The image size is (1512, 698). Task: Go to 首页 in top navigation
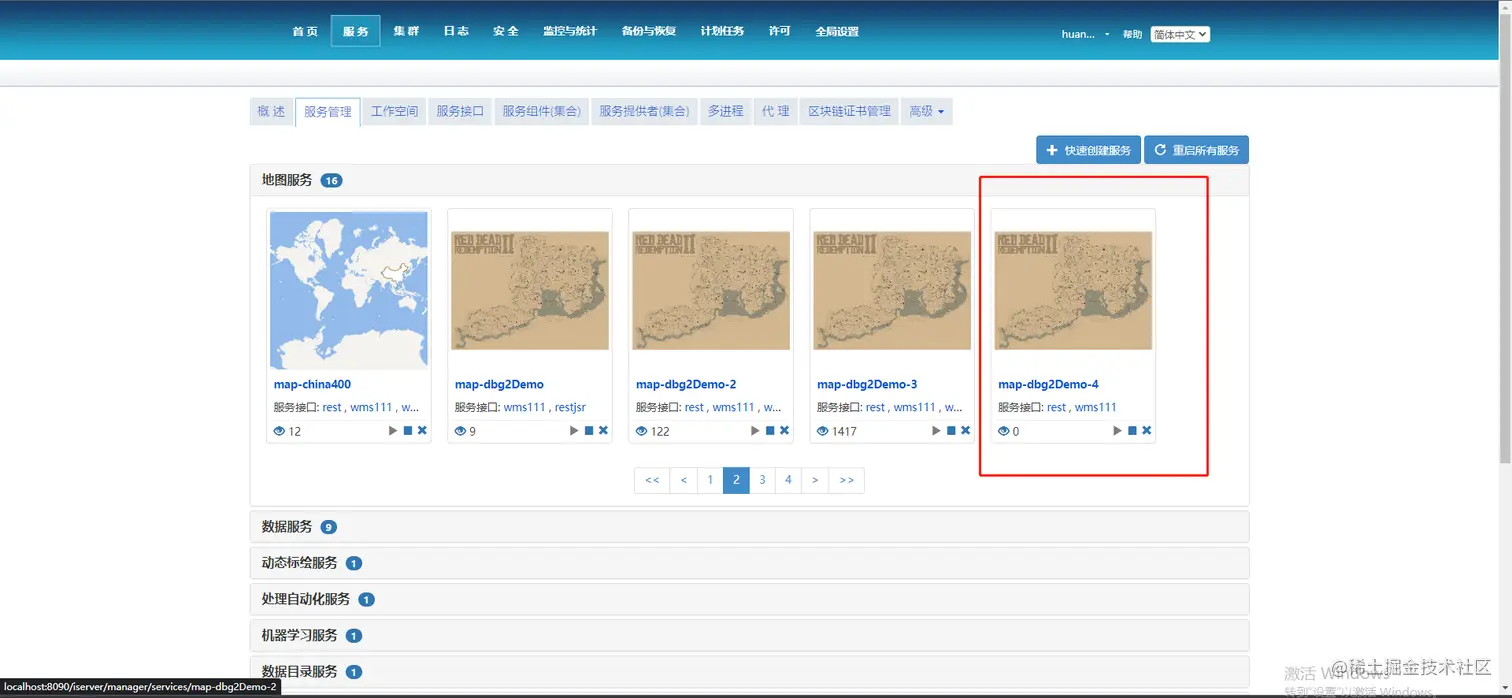point(305,31)
